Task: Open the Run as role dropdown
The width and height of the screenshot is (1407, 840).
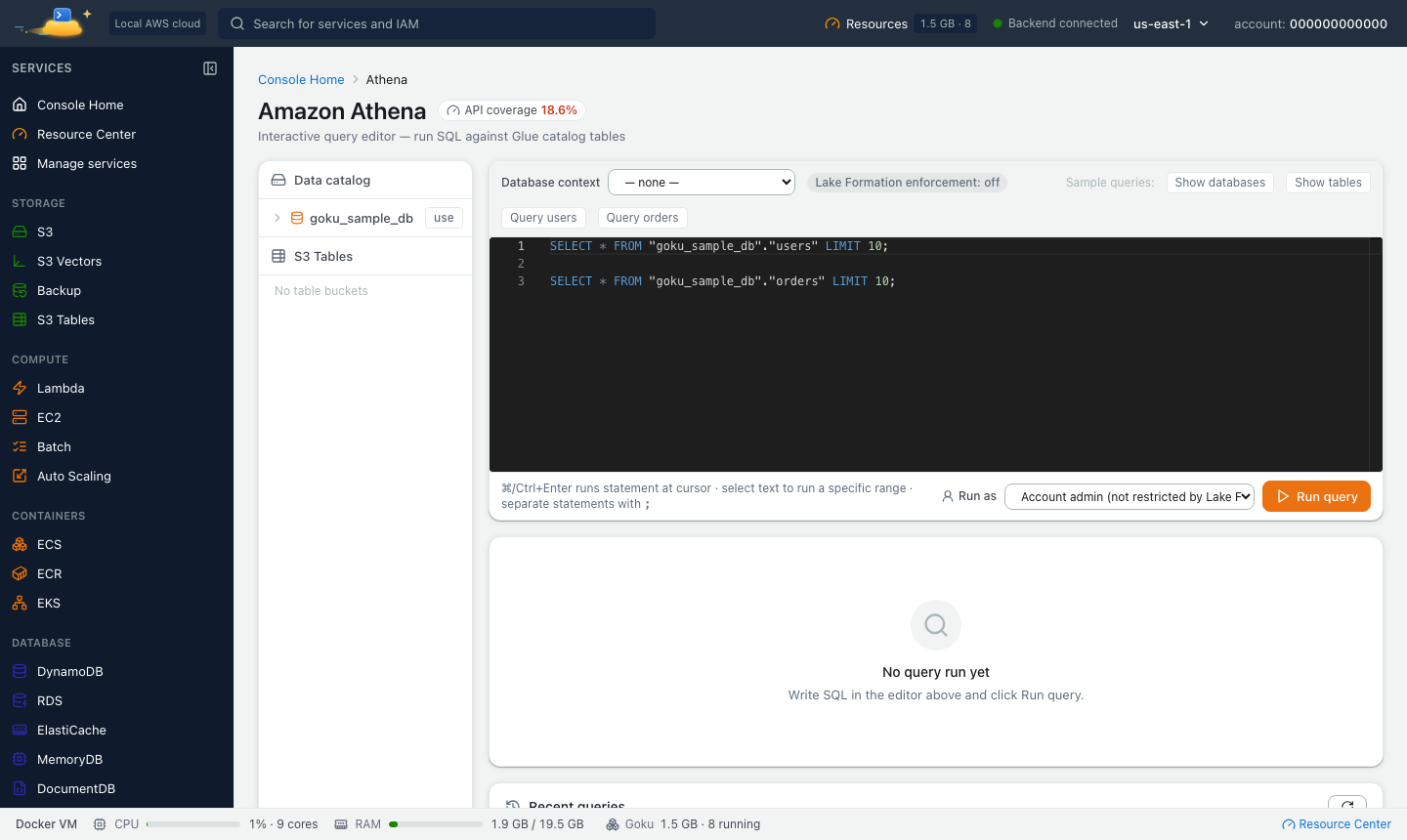Action: 1130,496
